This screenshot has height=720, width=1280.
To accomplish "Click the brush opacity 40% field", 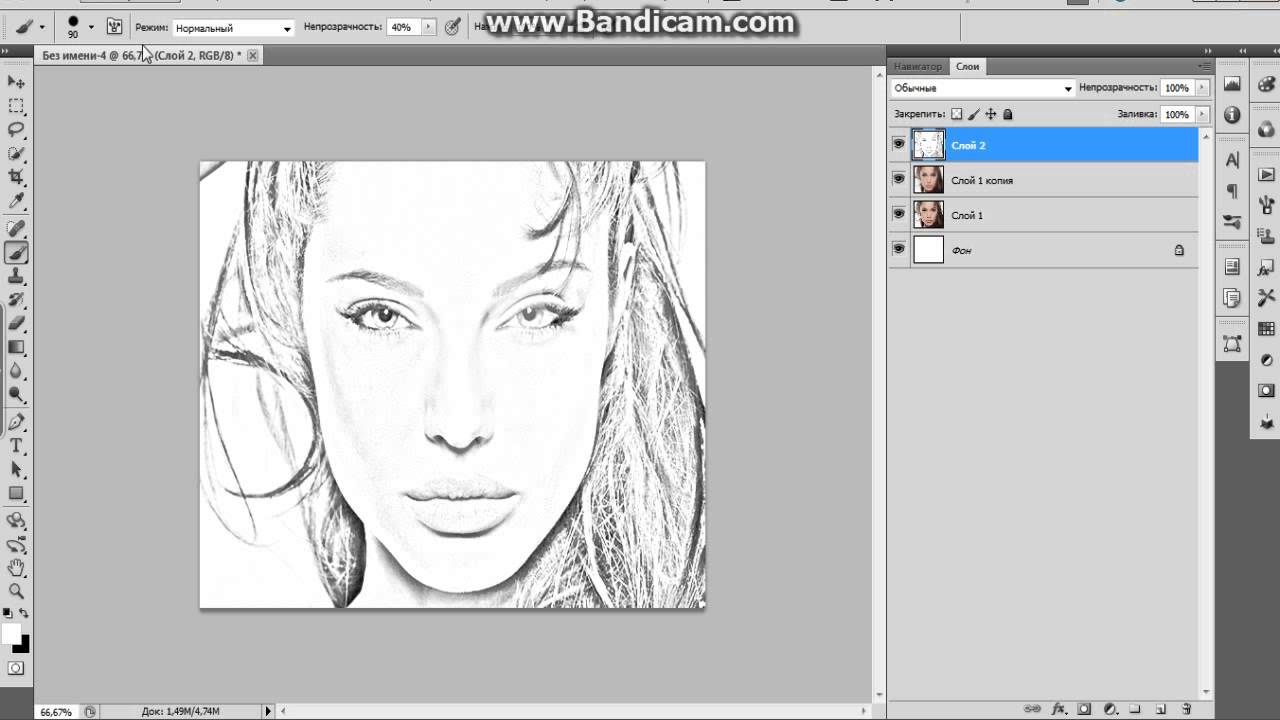I will tap(404, 28).
